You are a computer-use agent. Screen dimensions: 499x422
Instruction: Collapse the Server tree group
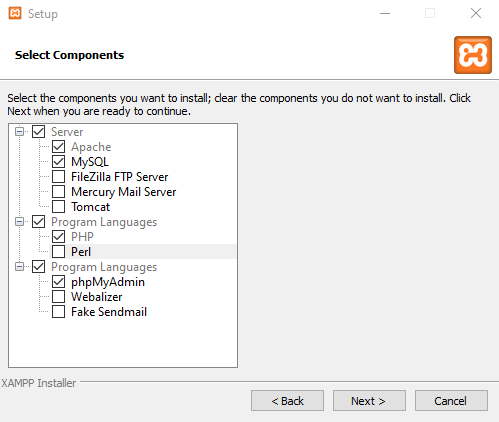tap(19, 132)
